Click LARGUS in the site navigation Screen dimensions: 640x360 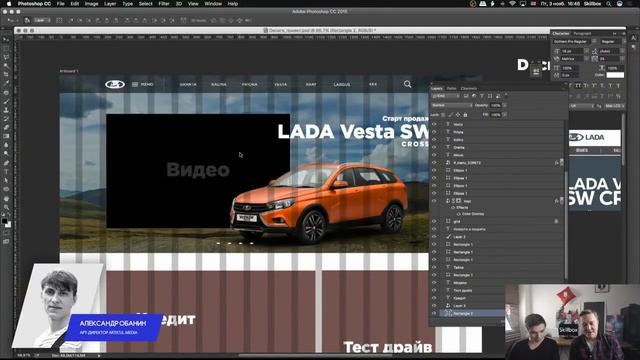coord(342,84)
